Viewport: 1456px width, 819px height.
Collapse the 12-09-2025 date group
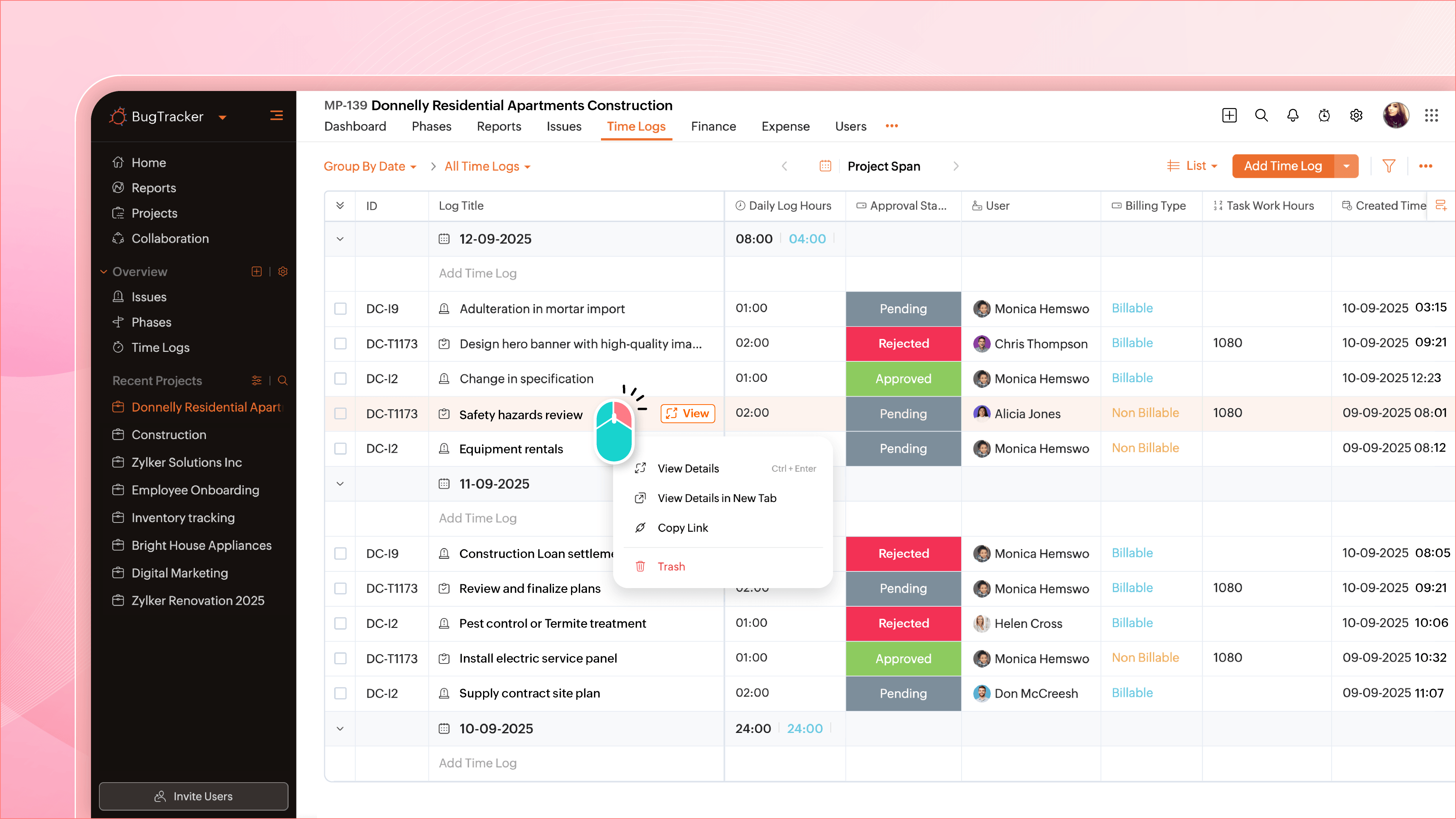click(340, 239)
